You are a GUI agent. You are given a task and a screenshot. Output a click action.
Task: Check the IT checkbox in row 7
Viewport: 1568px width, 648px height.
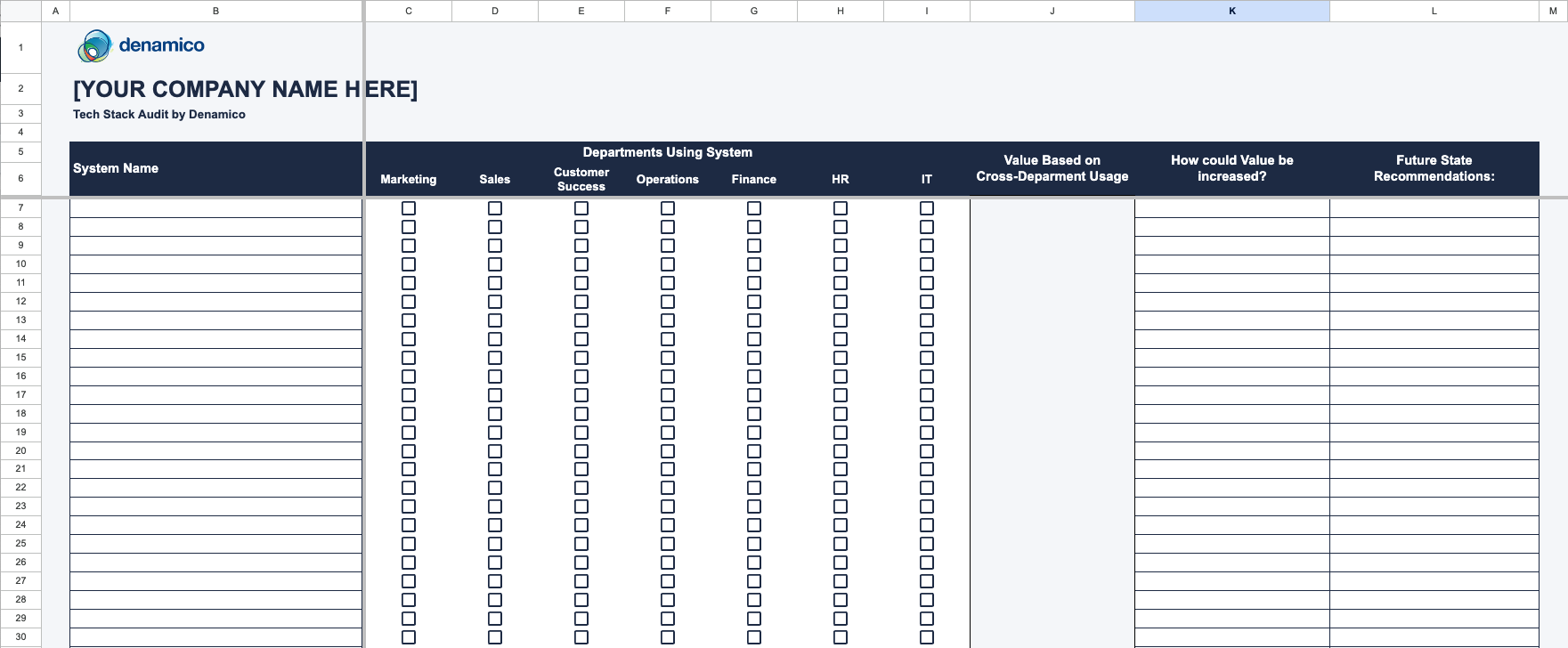click(927, 208)
